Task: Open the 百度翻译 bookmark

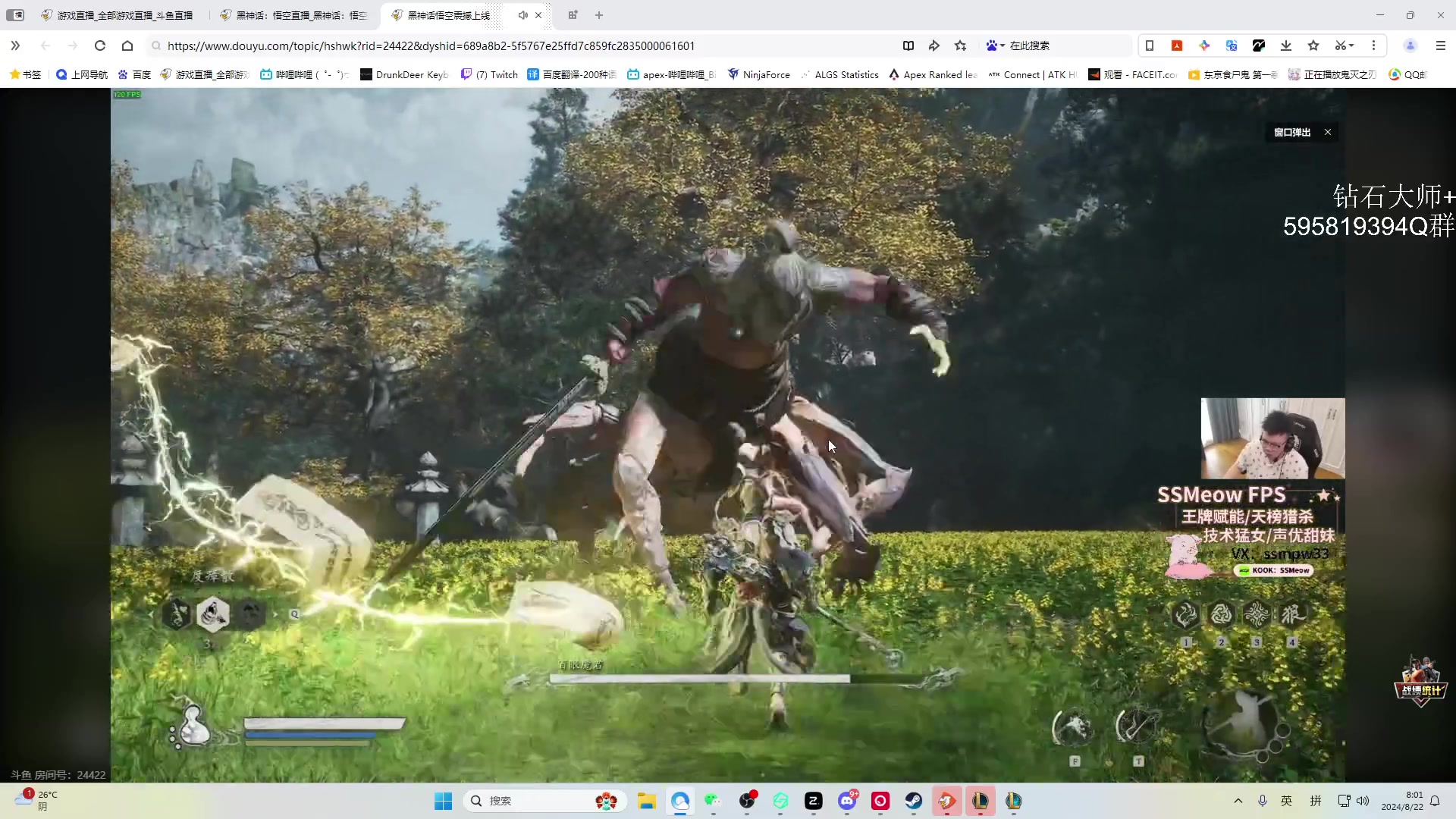Action: (x=572, y=74)
